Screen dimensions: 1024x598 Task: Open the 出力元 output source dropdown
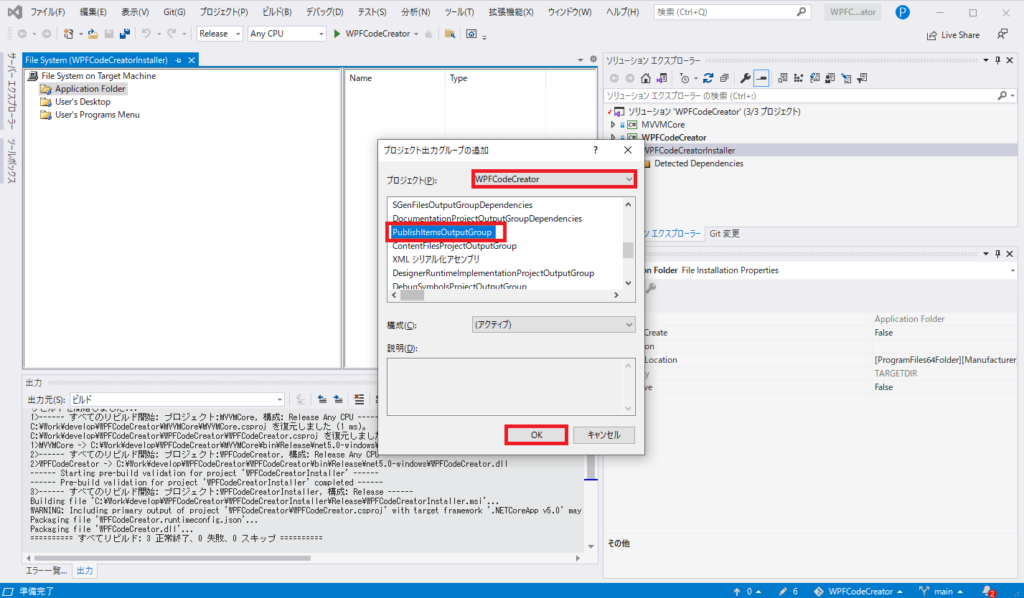point(177,400)
